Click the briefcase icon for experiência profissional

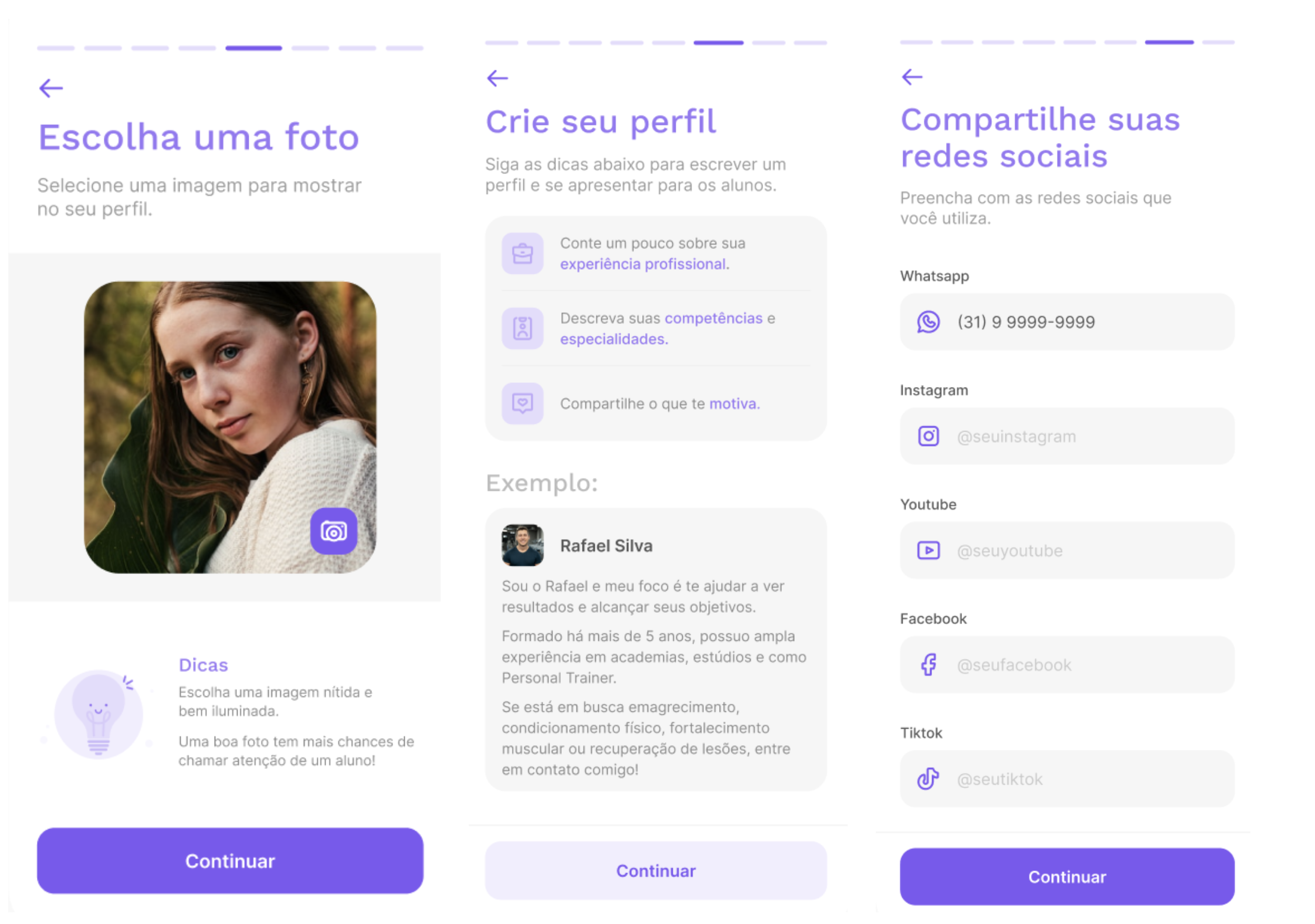point(522,253)
